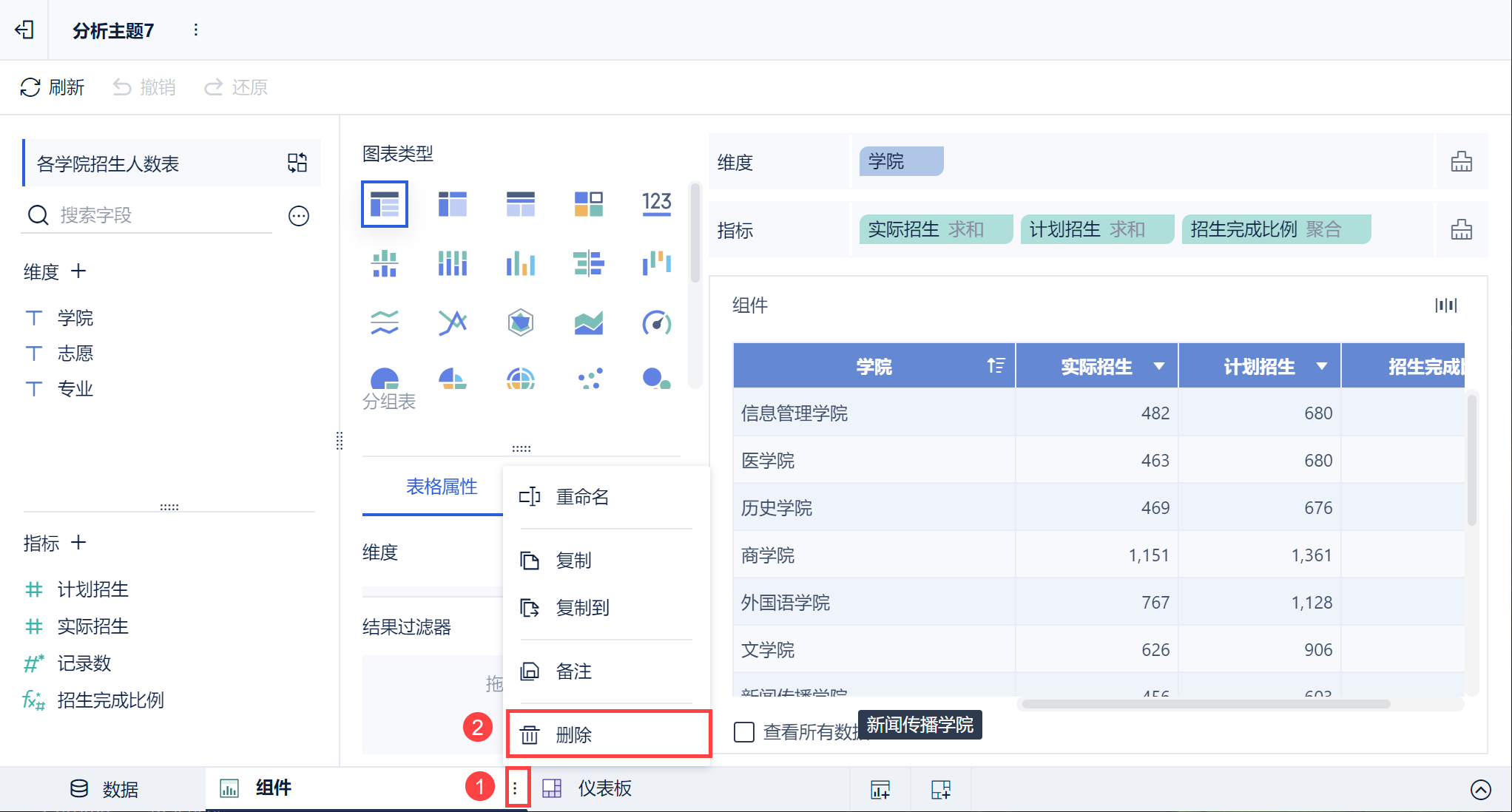This screenshot has width=1512, height=812.
Task: Expand the bottom panel with the up-chevron circle
Action: tap(1480, 789)
